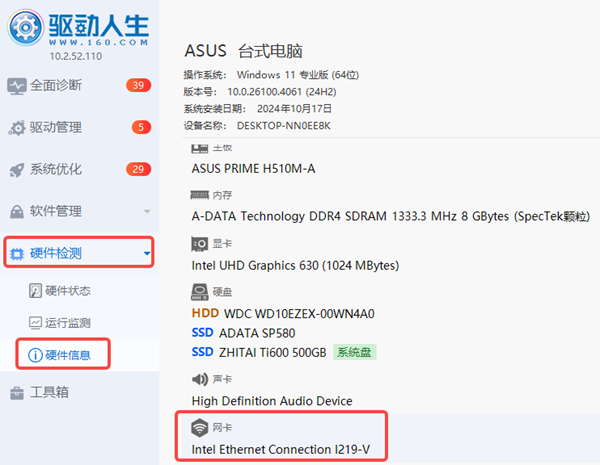
Task: Click the 系统优化 rocket icon
Action: pyautogui.click(x=17, y=170)
